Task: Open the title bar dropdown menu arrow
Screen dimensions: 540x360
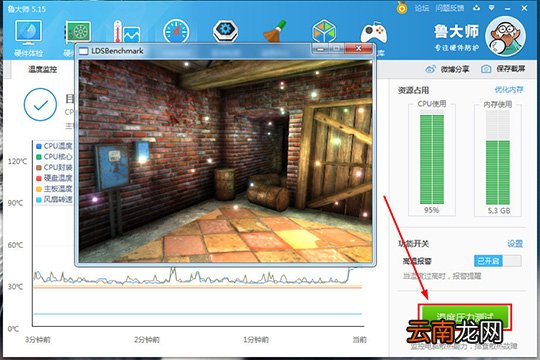Action: point(491,8)
